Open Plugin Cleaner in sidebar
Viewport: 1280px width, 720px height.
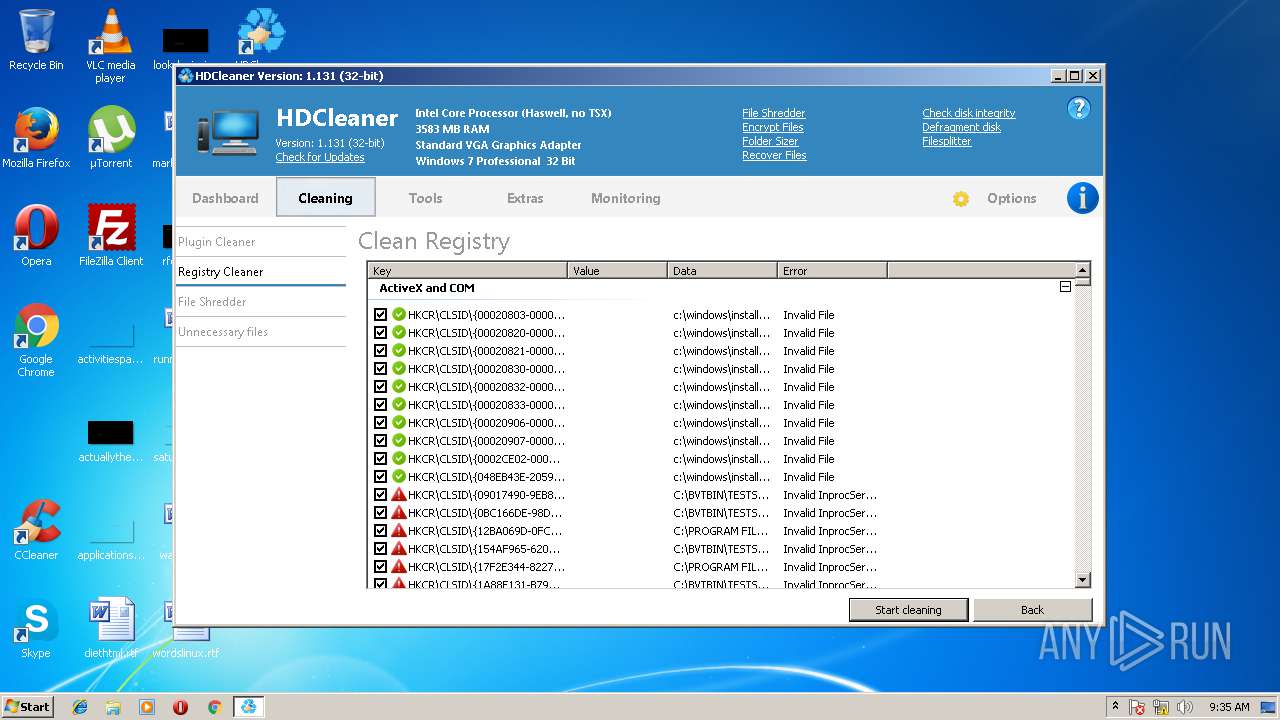coord(261,241)
